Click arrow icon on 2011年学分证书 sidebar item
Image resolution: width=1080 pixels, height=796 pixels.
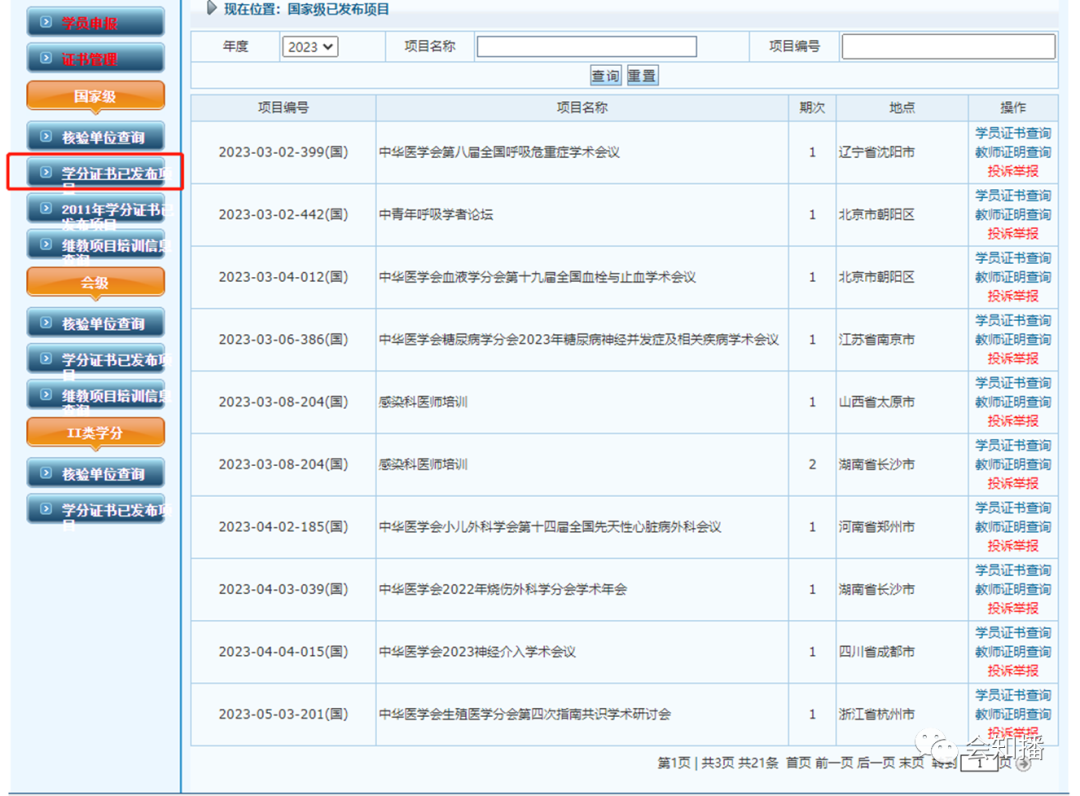point(45,209)
